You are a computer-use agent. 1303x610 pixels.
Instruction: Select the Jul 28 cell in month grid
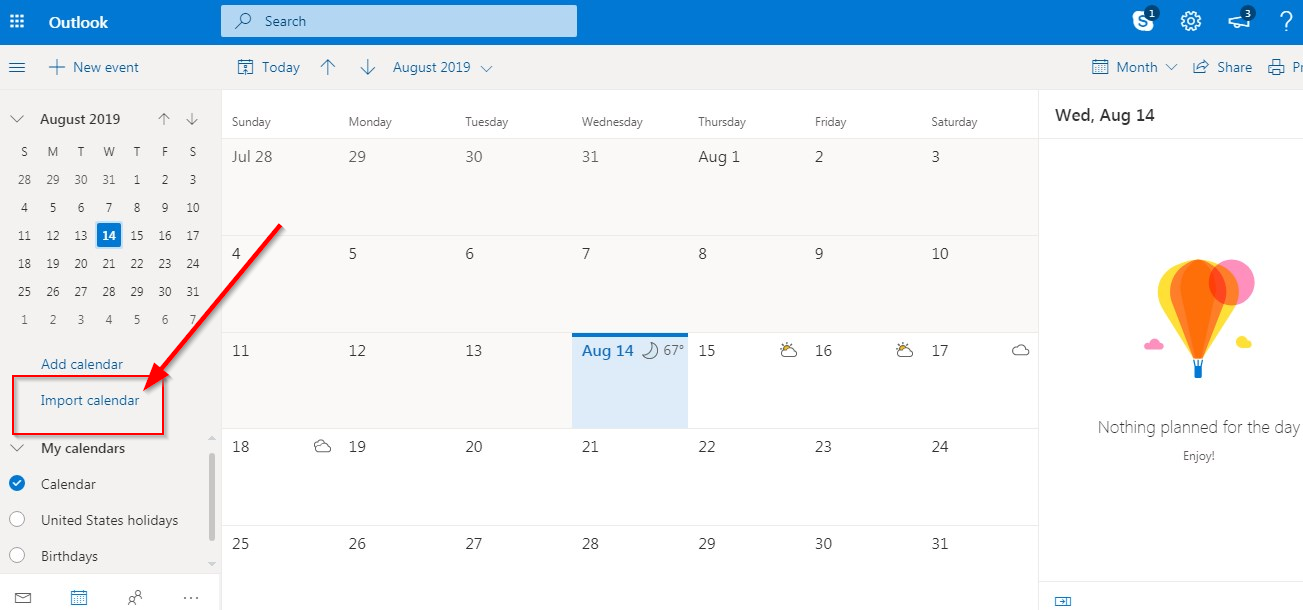point(280,187)
